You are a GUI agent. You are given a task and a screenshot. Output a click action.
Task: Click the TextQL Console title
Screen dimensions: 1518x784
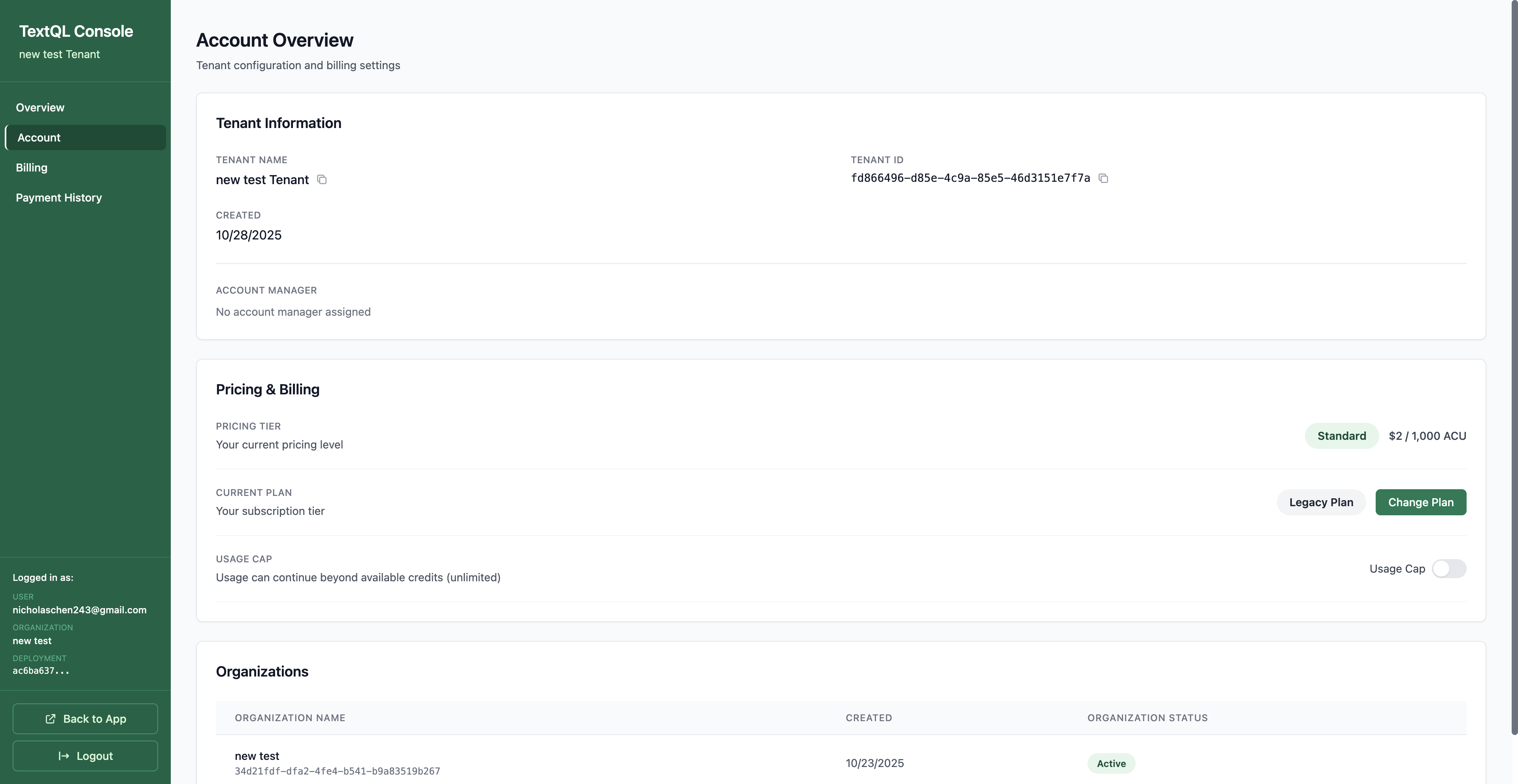pyautogui.click(x=76, y=31)
